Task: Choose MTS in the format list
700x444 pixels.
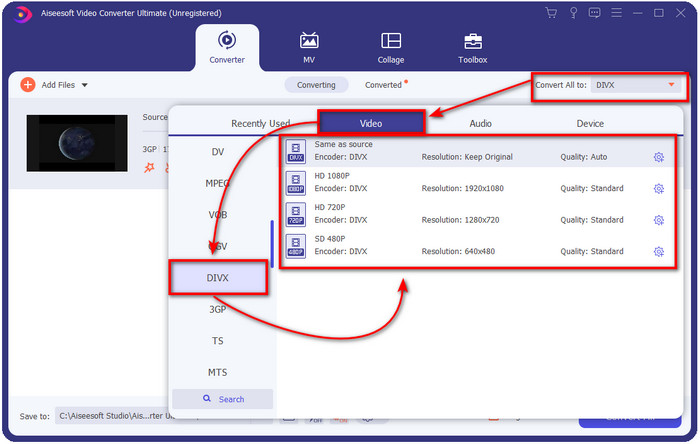Action: tap(218, 372)
